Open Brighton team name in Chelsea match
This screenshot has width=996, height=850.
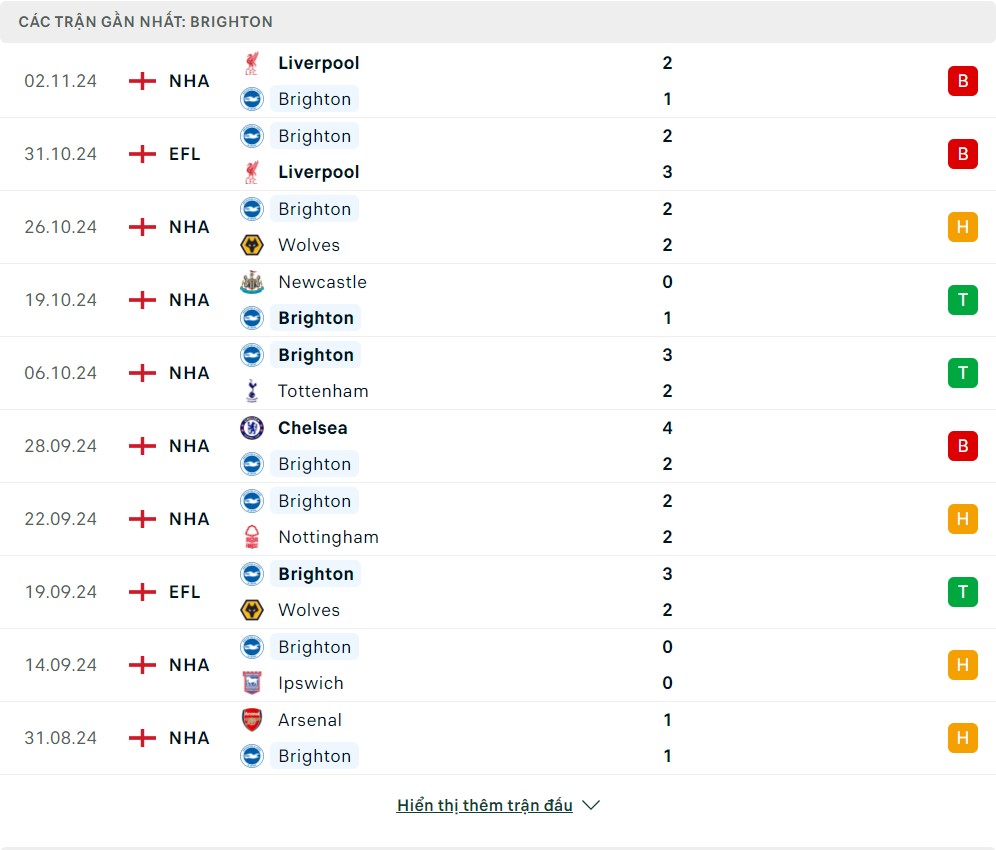(315, 464)
